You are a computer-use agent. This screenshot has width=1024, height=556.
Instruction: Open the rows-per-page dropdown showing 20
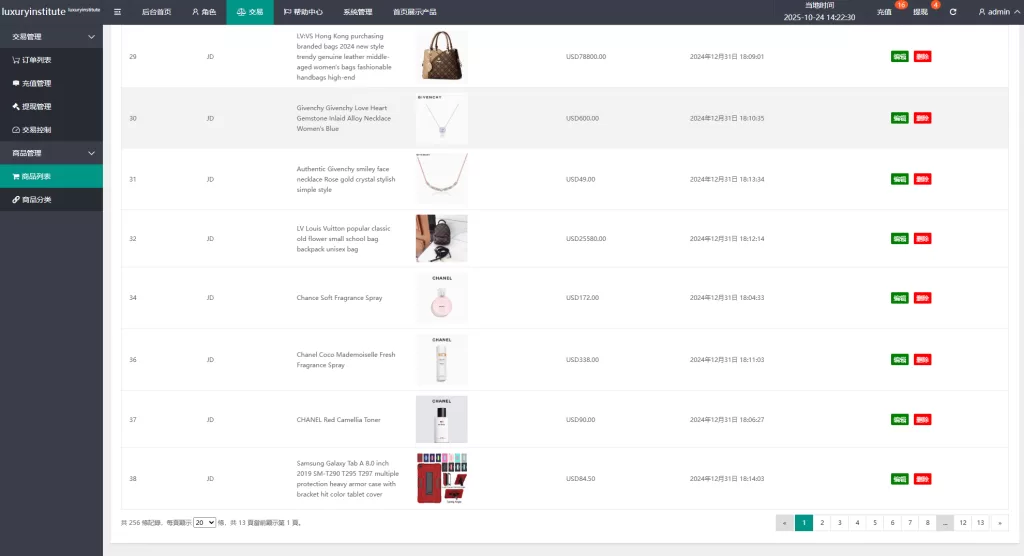pos(204,522)
